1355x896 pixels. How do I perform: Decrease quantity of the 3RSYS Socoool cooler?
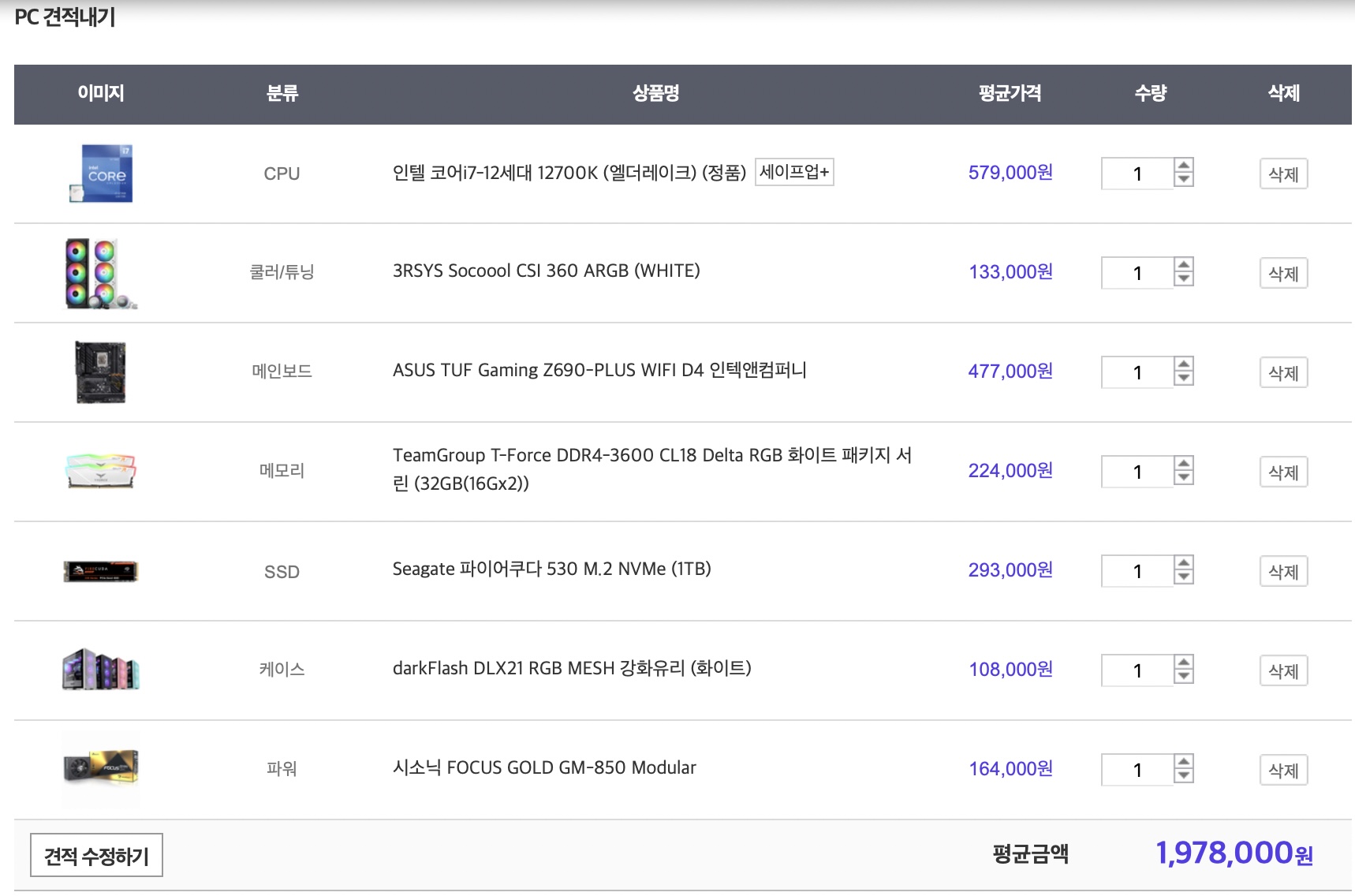[1183, 280]
